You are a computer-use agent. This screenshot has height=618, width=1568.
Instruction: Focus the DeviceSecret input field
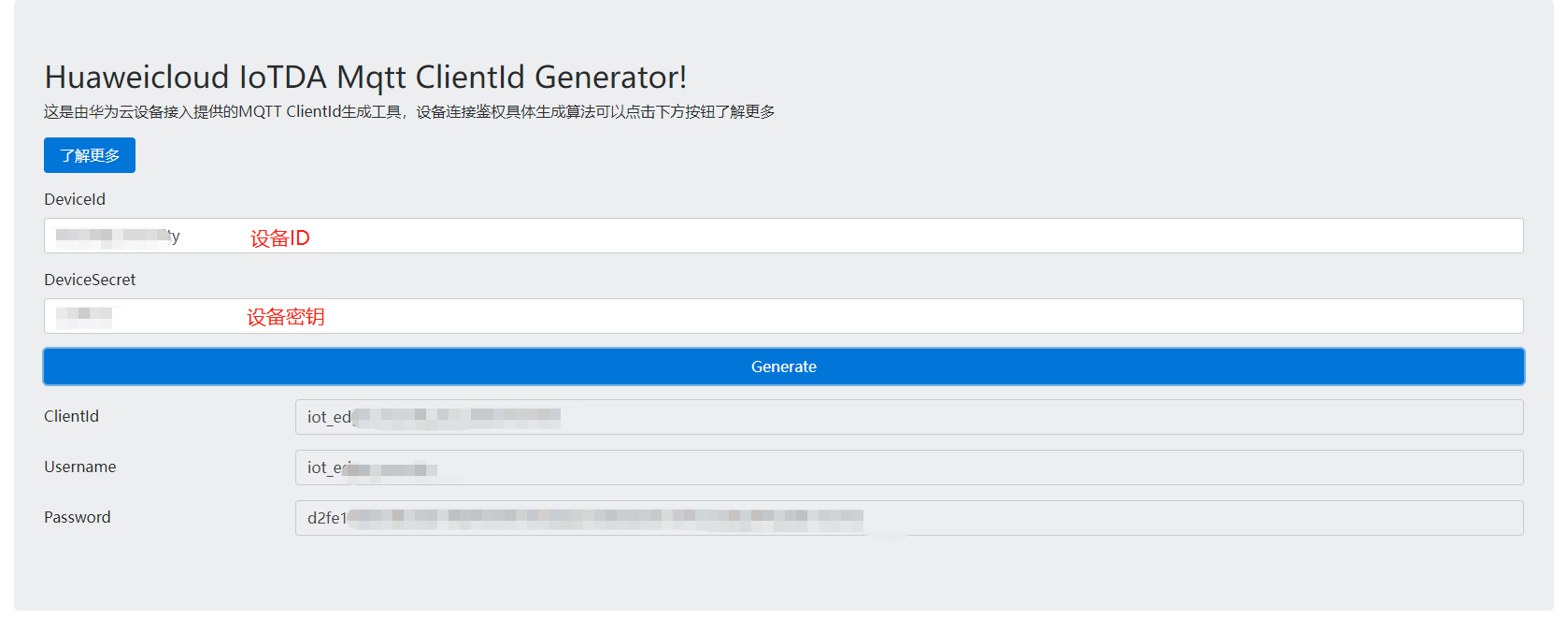[783, 316]
